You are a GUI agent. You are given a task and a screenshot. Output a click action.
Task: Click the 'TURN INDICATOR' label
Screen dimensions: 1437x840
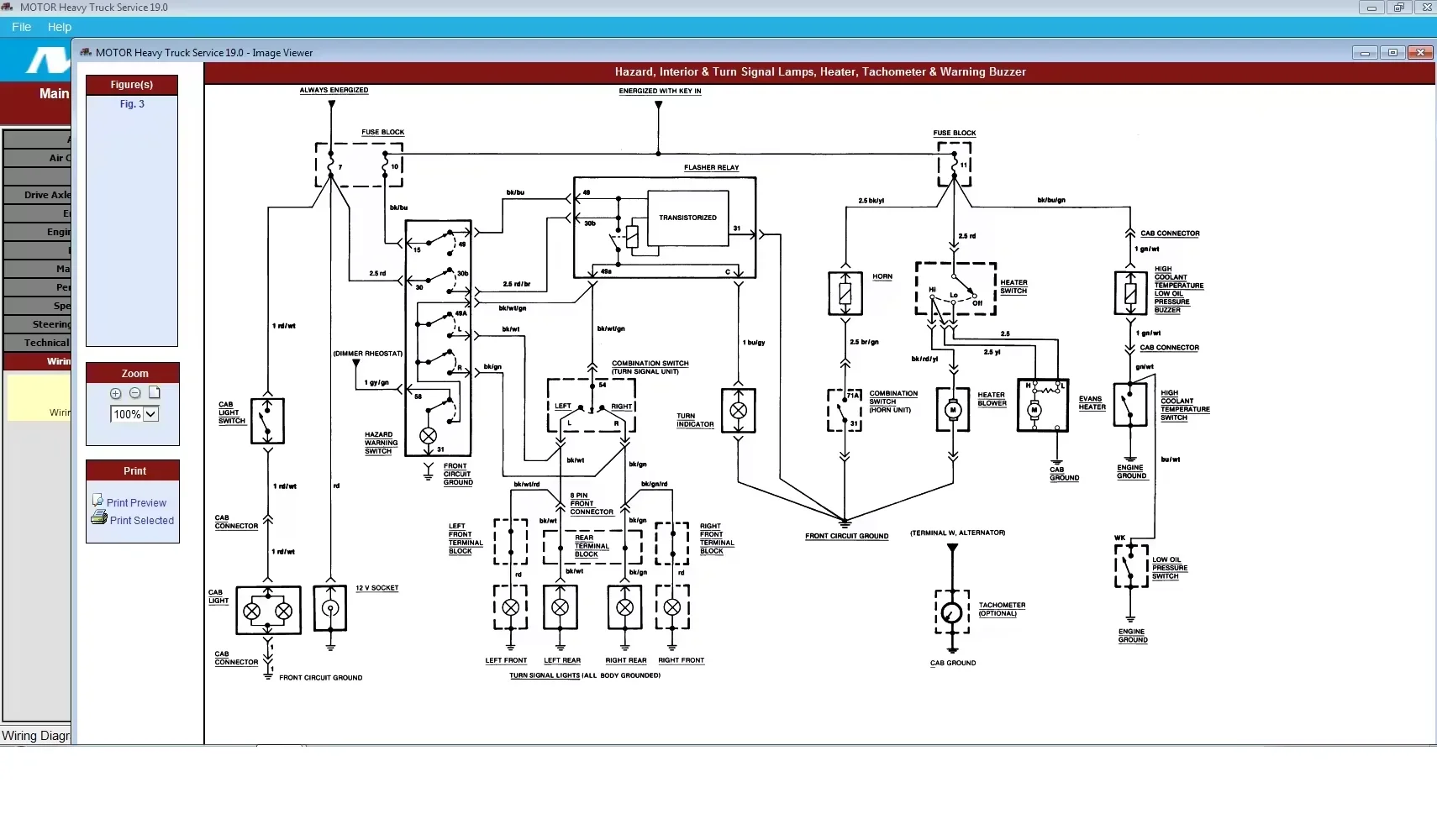click(695, 420)
